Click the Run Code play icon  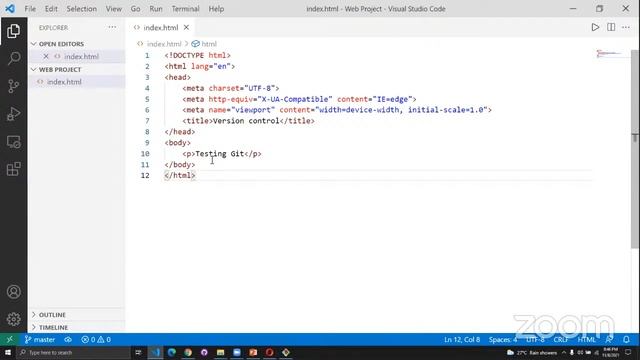[595, 27]
